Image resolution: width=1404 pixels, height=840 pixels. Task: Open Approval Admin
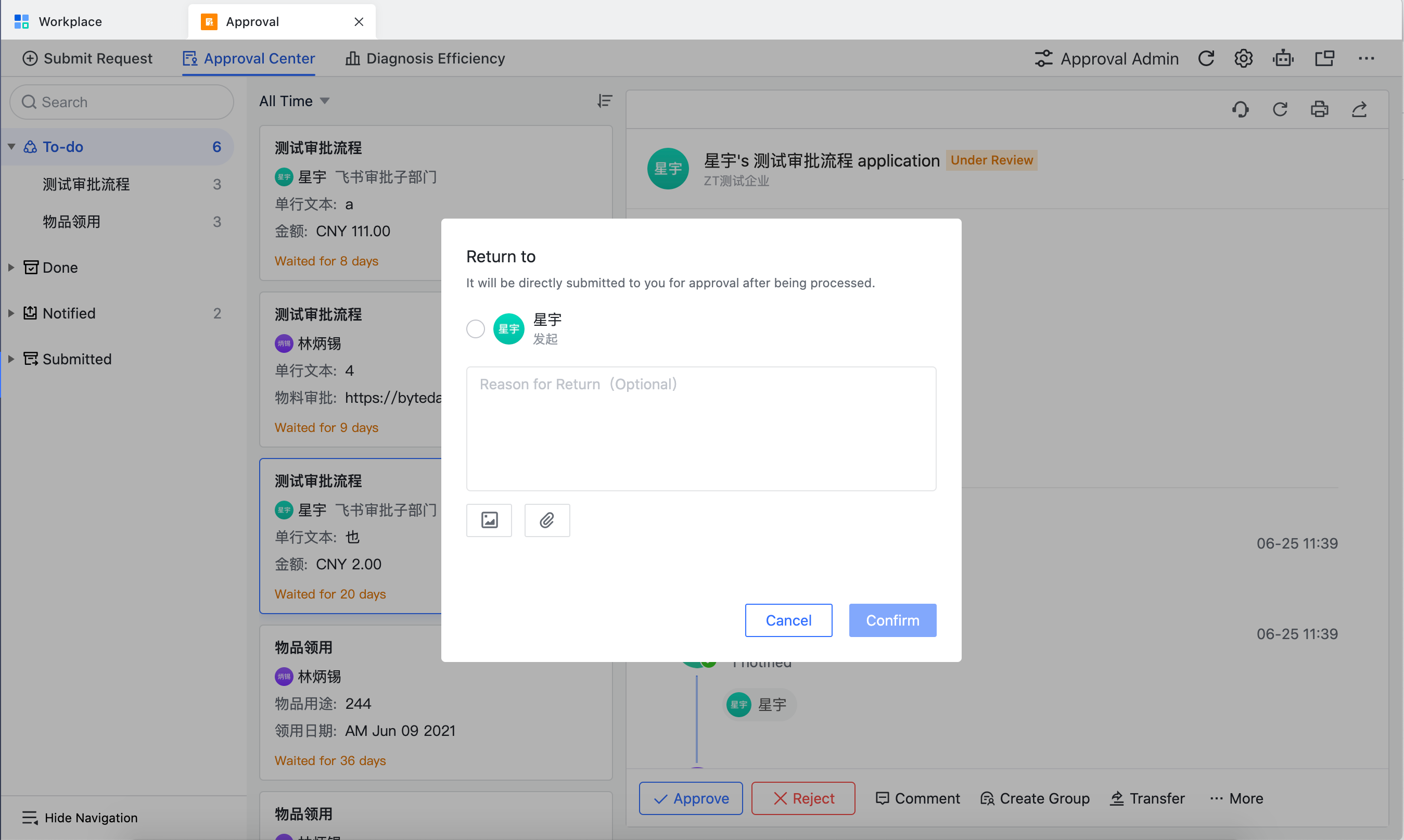[1106, 58]
